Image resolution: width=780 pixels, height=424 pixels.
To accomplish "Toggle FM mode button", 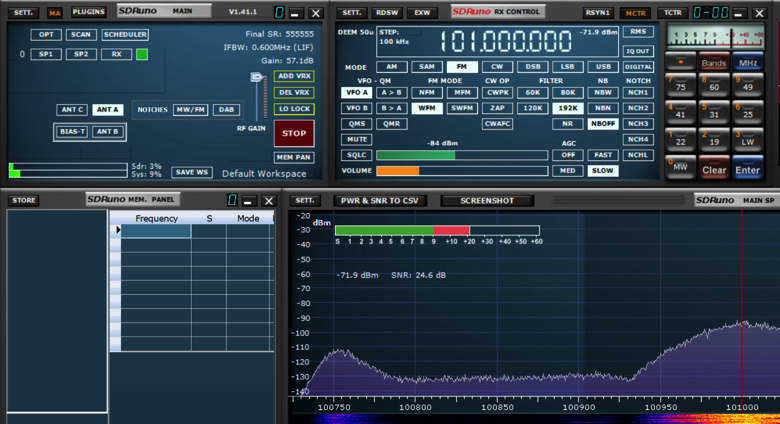I will click(462, 67).
